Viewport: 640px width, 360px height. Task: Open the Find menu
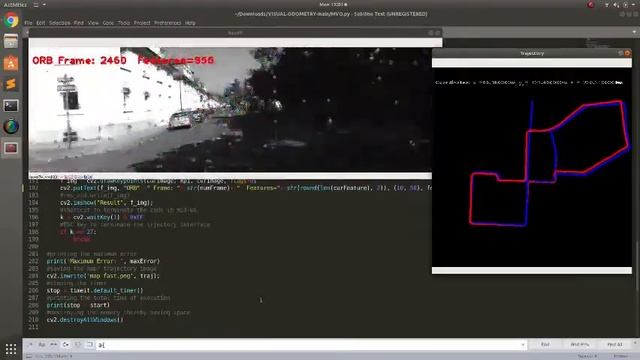point(79,23)
